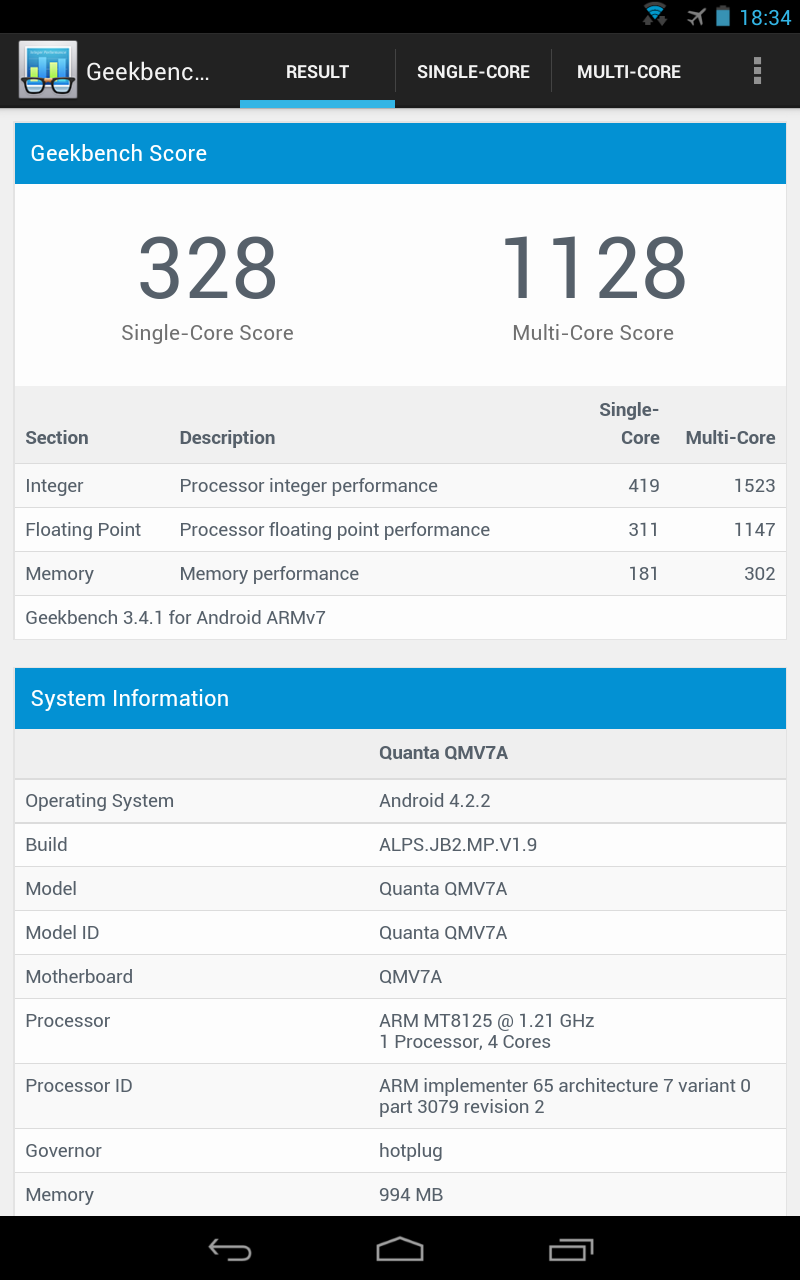Tap Memory single-core value 181
The image size is (800, 1280).
(644, 574)
